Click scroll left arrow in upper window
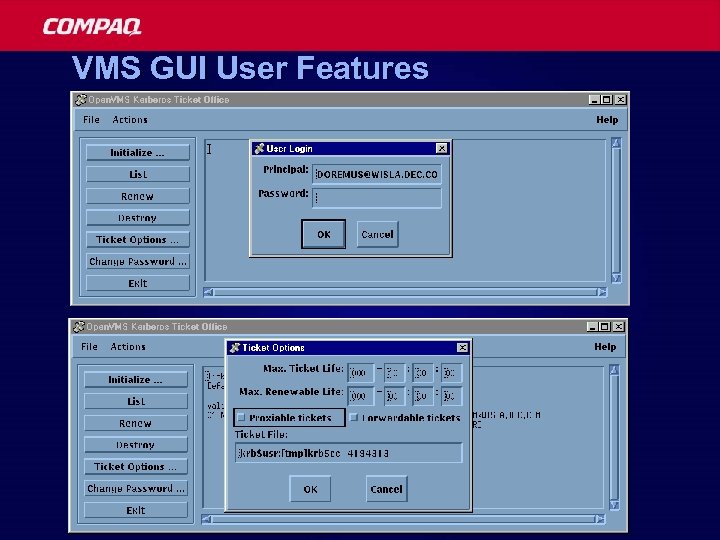Viewport: 720px width, 540px height. tap(208, 292)
